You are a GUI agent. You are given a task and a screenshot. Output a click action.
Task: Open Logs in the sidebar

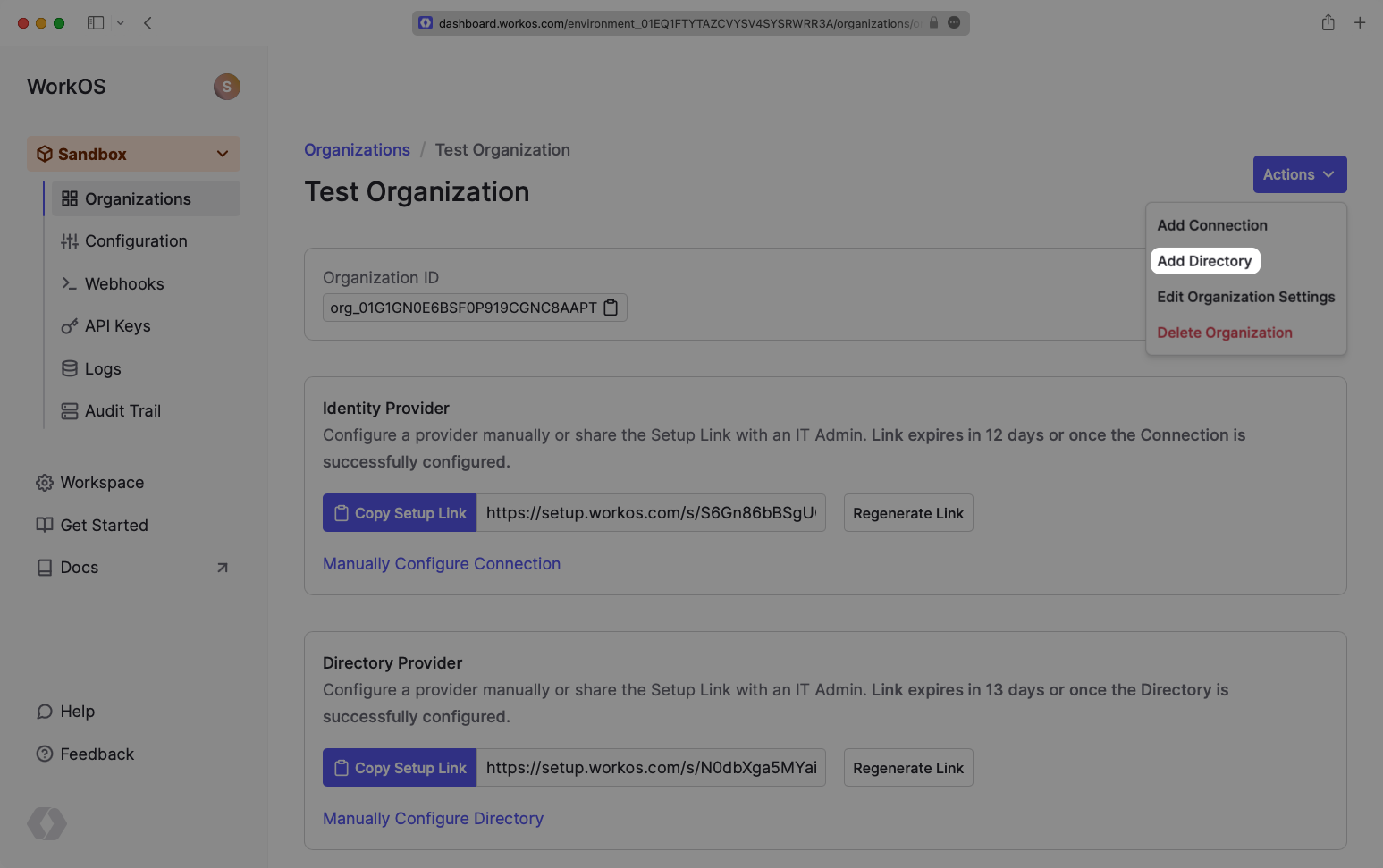point(102,368)
